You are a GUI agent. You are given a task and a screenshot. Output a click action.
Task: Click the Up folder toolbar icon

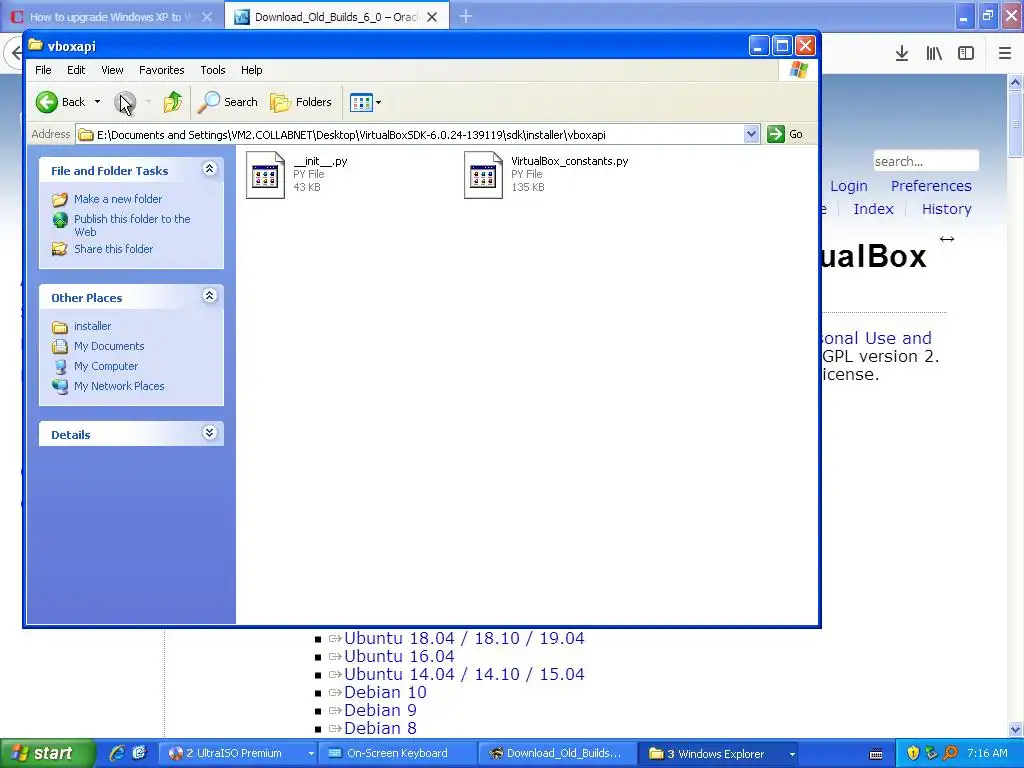pyautogui.click(x=173, y=102)
